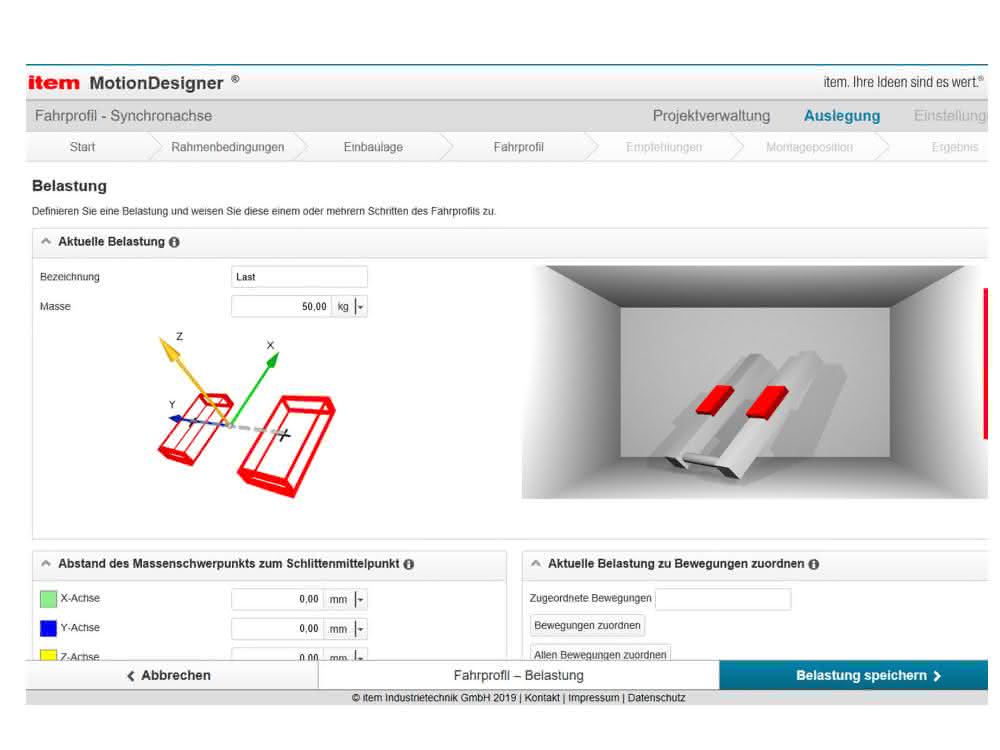The image size is (1000, 750).
Task: Click the red vertical scrollbar beside the 3D view
Action: click(x=985, y=364)
